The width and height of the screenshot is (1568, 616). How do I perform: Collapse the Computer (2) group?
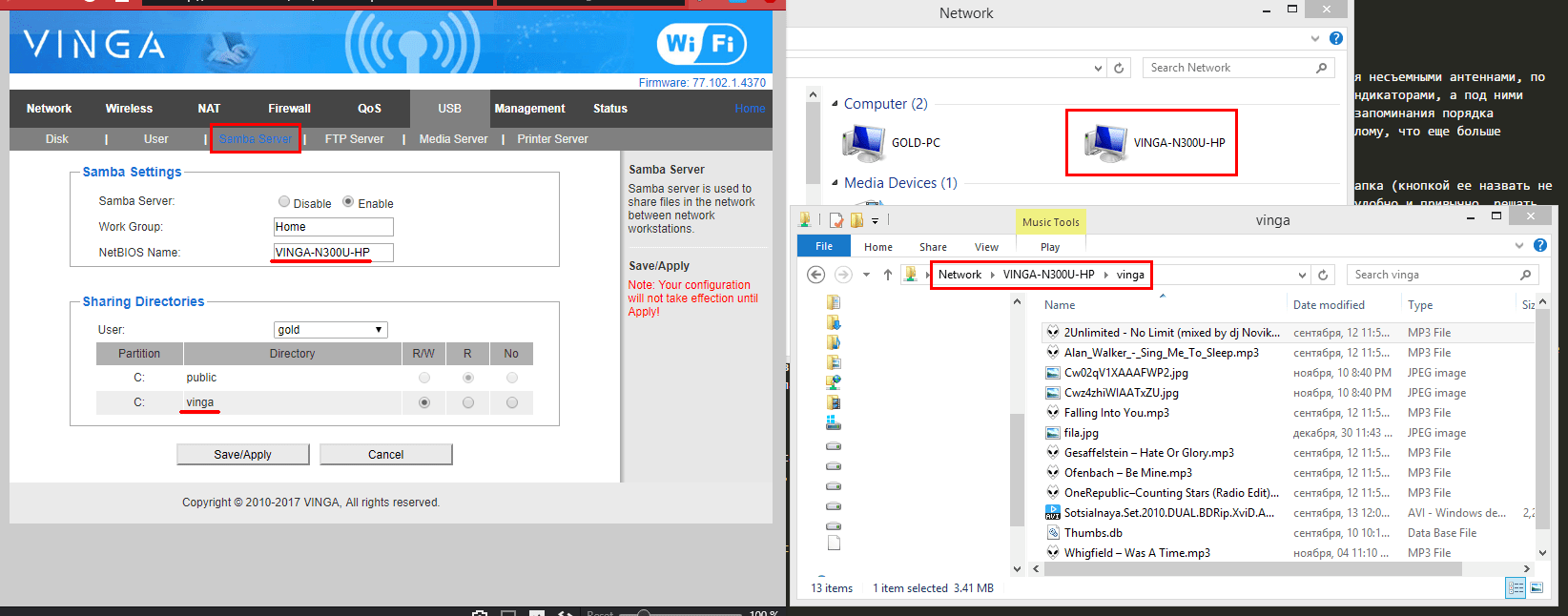(x=836, y=104)
